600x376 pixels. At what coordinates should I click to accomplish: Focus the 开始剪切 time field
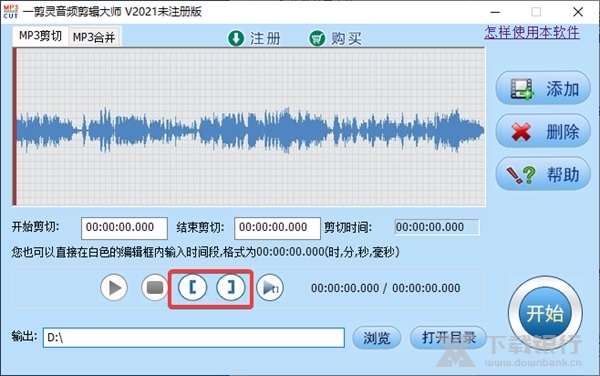click(x=124, y=228)
